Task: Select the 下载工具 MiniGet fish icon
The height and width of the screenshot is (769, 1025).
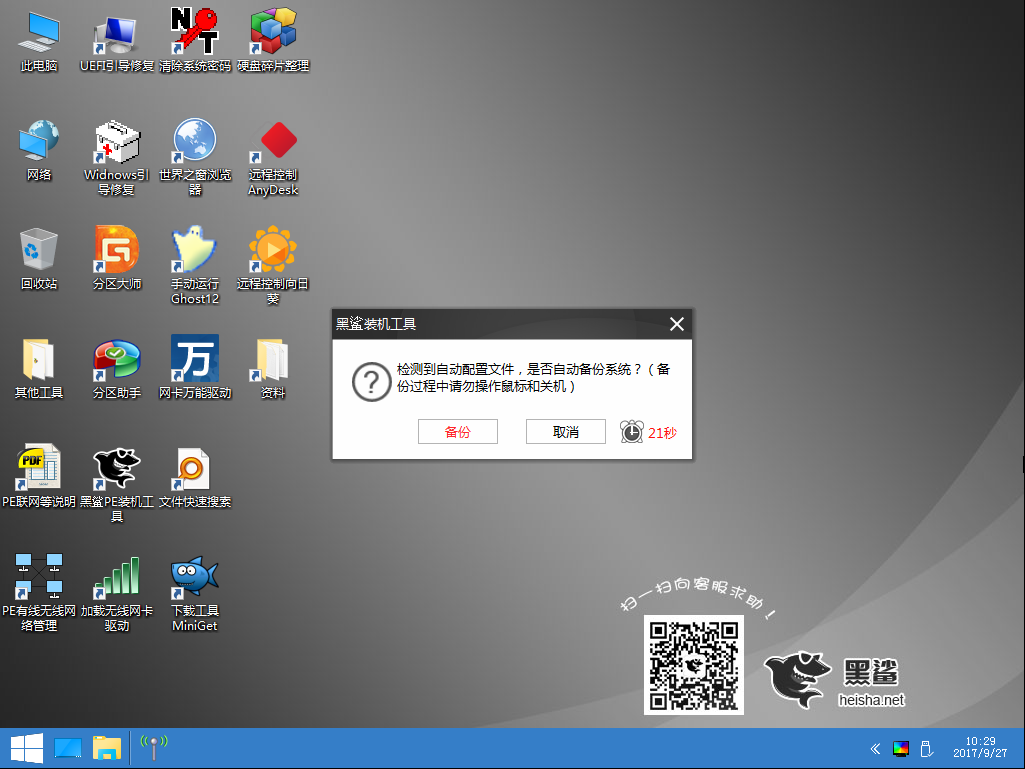Action: 195,577
